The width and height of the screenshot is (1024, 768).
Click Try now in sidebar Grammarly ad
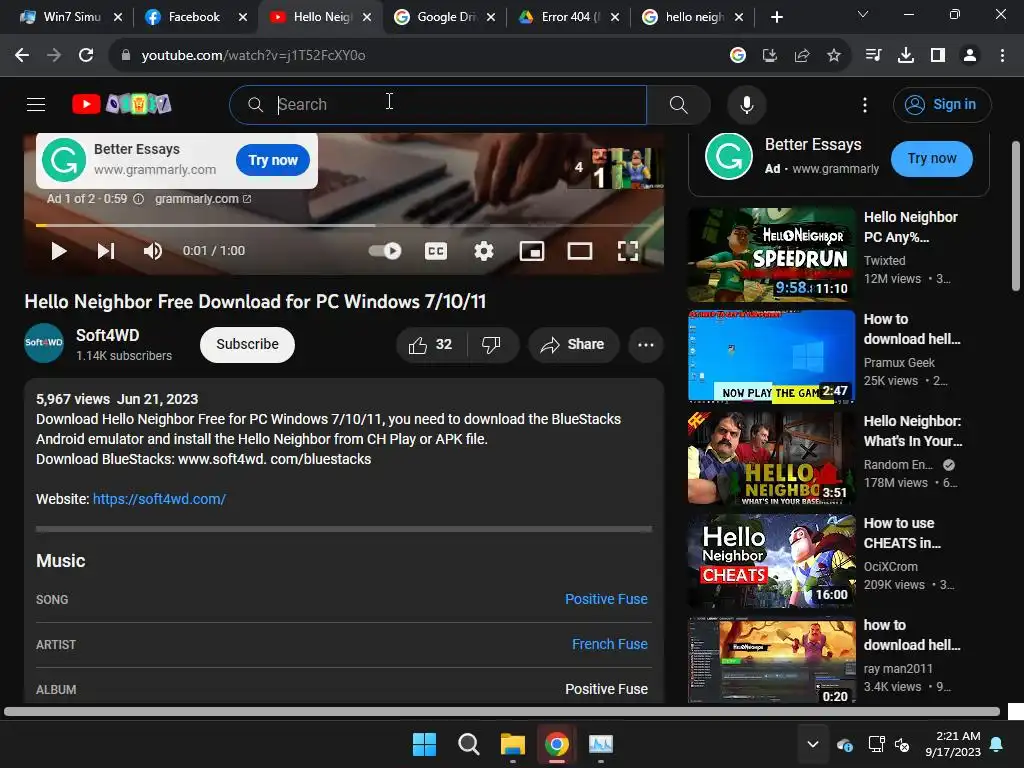coord(931,159)
